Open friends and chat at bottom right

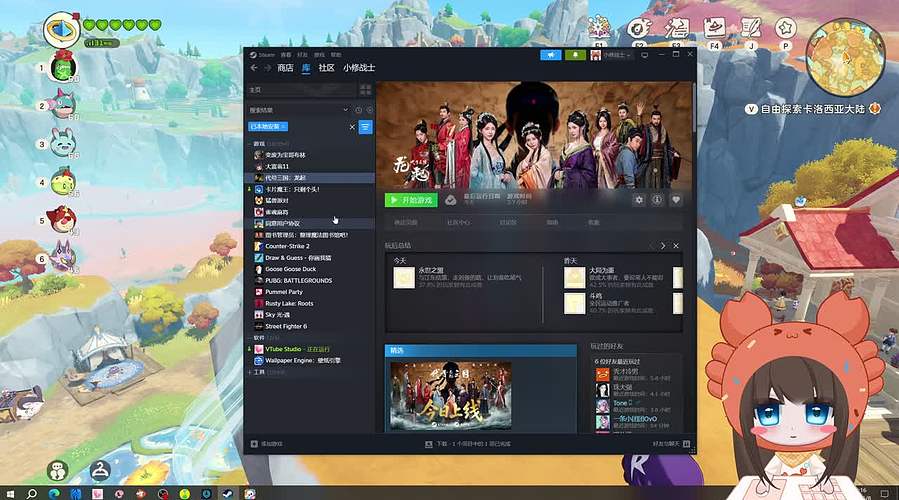point(671,444)
